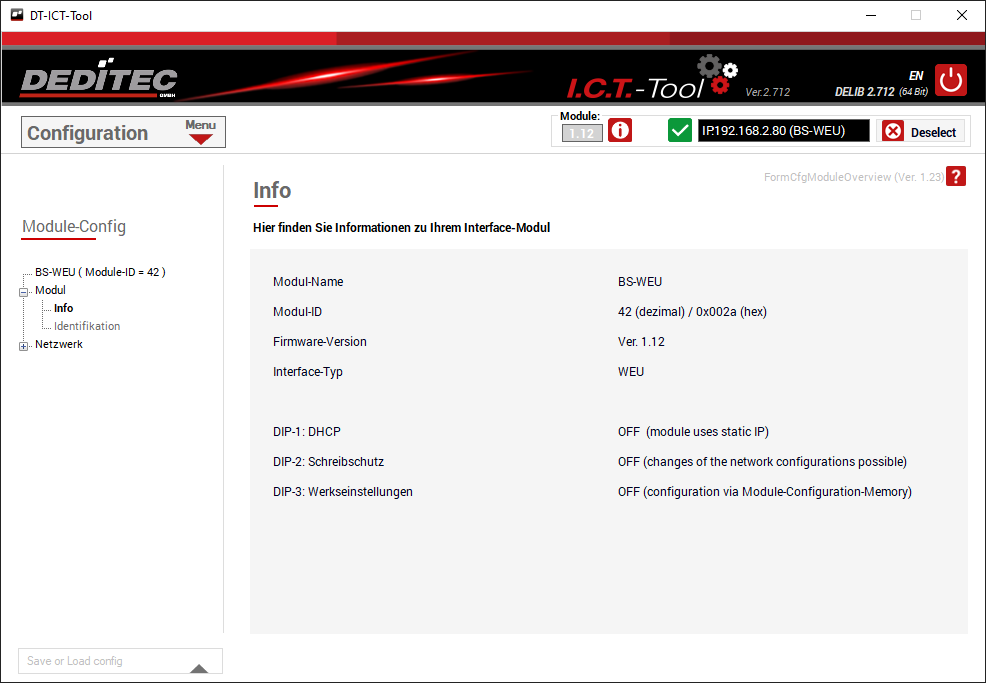Click the IP192.168.2.80 (BS-WEU) field
The image size is (986, 683).
click(783, 131)
